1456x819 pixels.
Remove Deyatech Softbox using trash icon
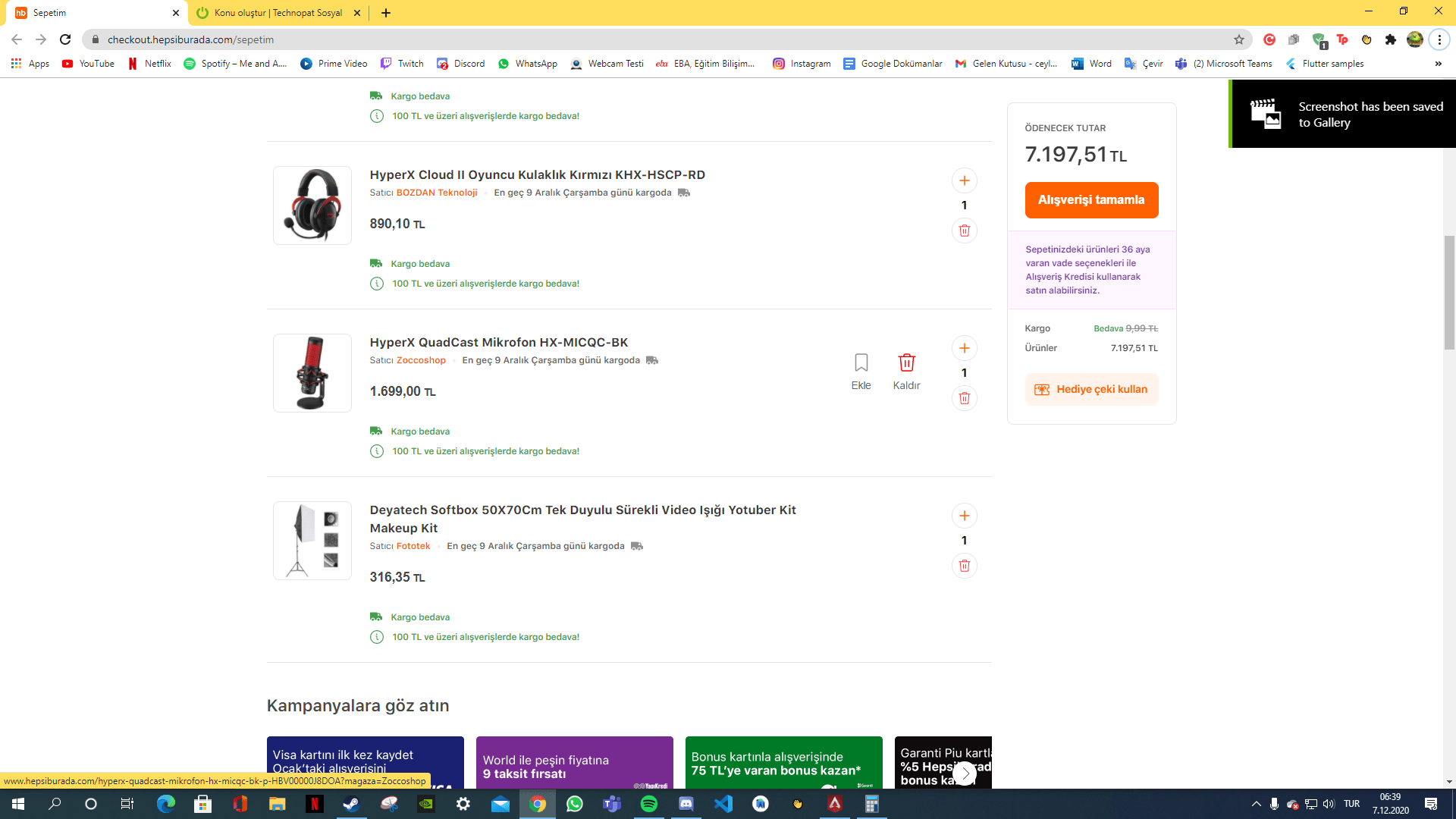(x=964, y=566)
